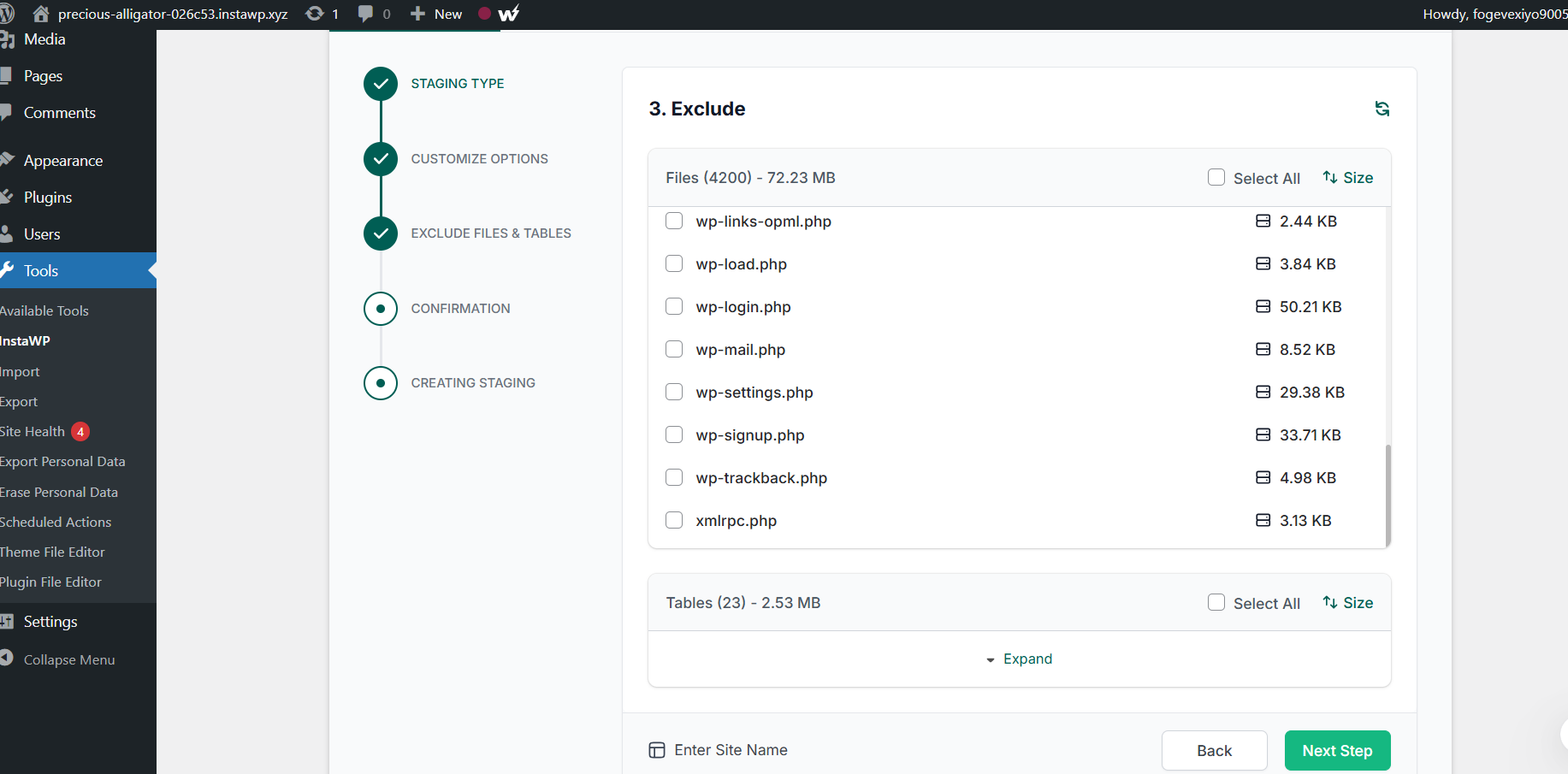The width and height of the screenshot is (1568, 774).
Task: Check the wp-links-opml.php checkbox
Action: point(674,221)
